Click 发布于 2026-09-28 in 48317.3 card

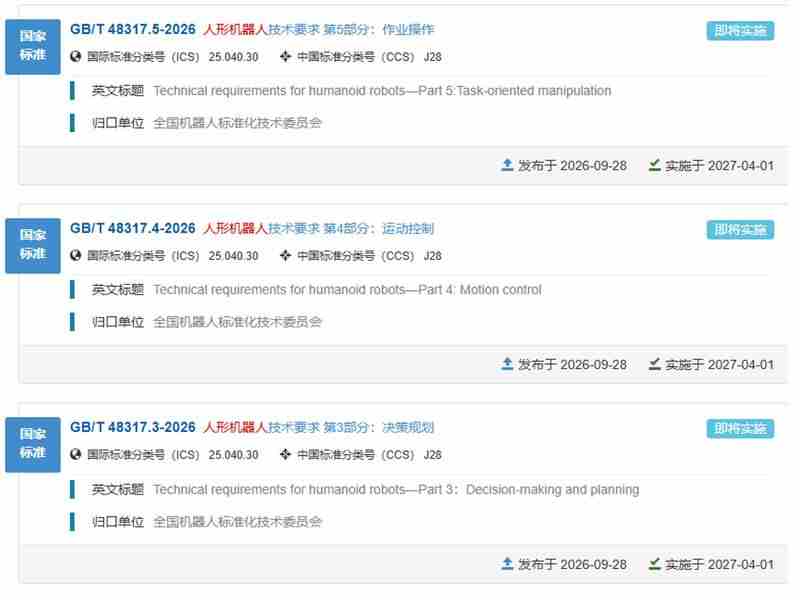[572, 564]
